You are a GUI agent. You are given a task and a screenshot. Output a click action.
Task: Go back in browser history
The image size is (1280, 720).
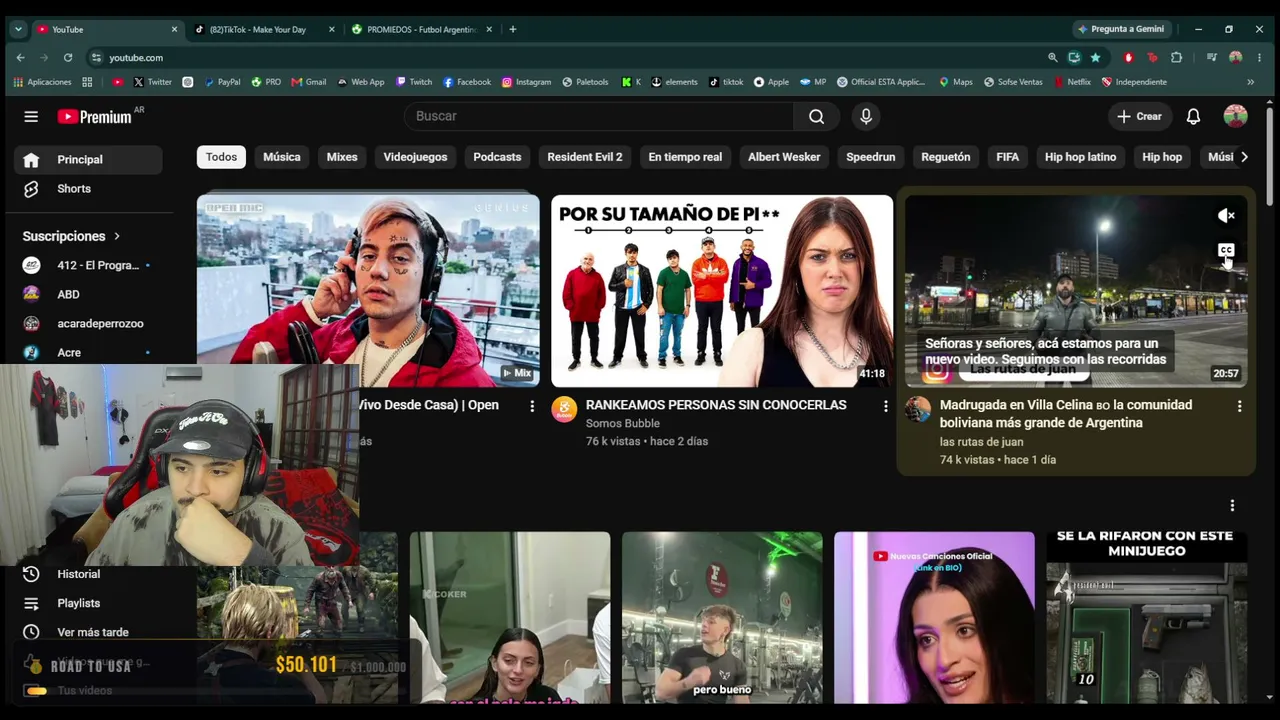[x=20, y=58]
